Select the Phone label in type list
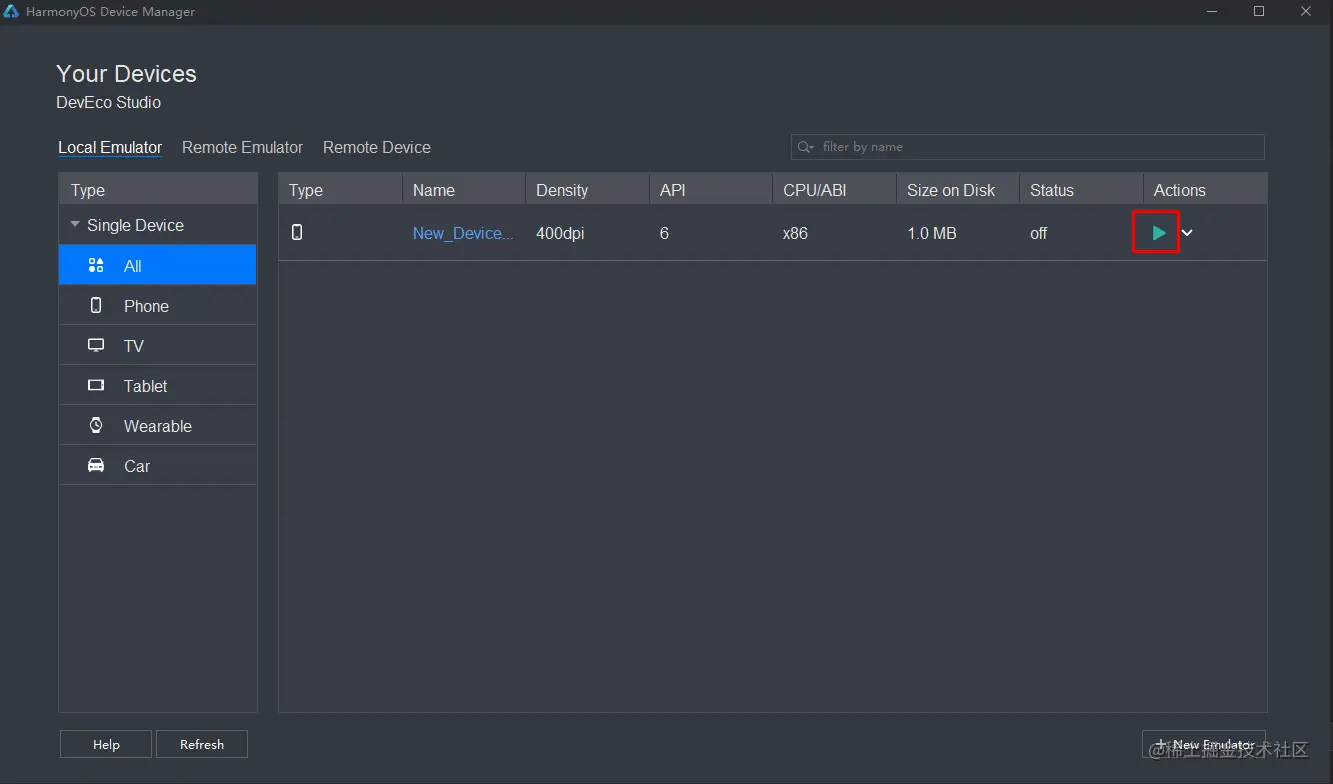The height and width of the screenshot is (784, 1333). click(146, 306)
